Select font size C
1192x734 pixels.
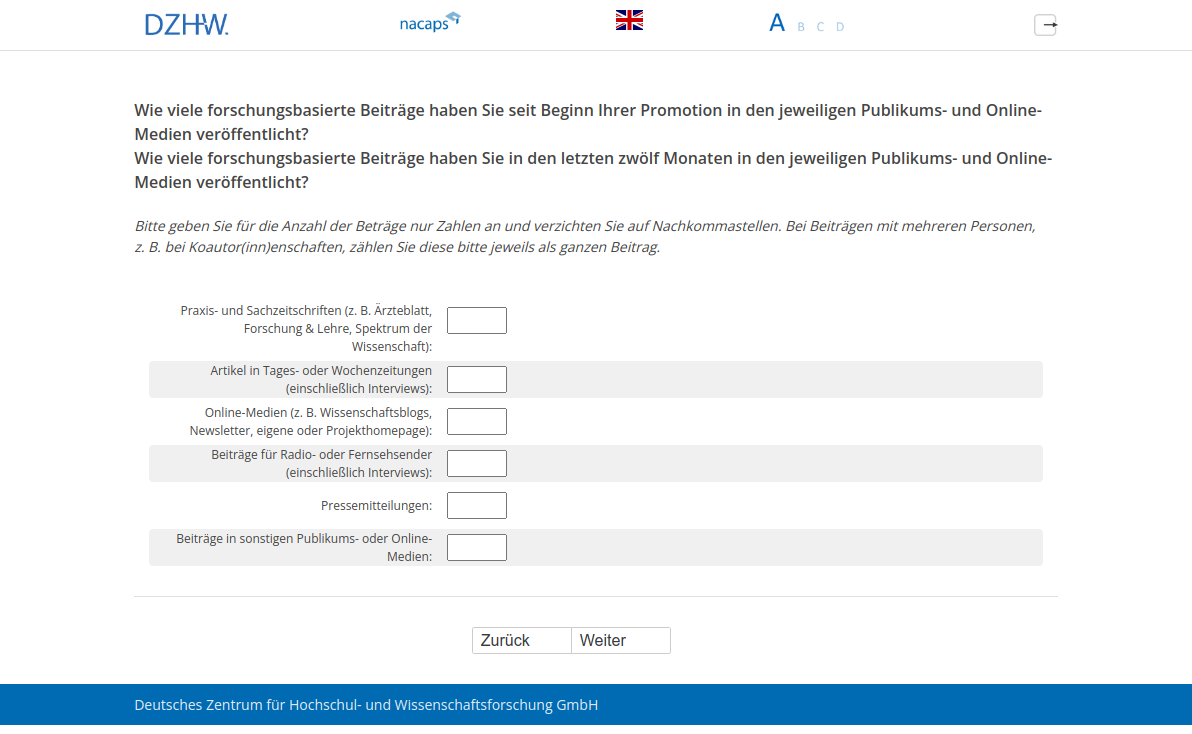click(x=820, y=27)
